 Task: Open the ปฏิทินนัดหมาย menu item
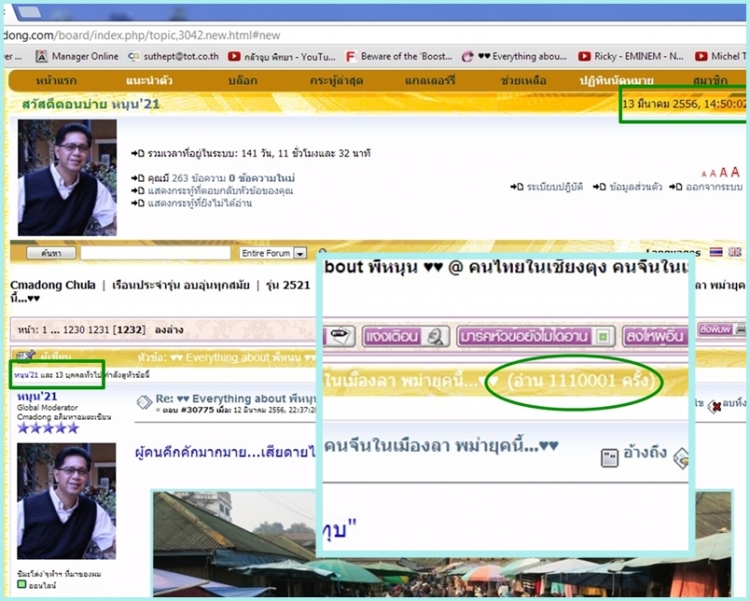pyautogui.click(x=617, y=81)
